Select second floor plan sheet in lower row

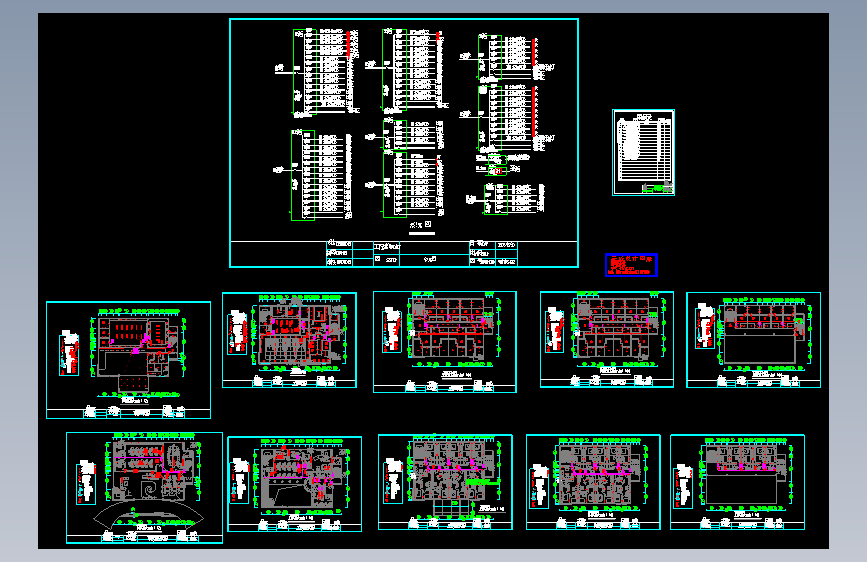tap(295, 484)
